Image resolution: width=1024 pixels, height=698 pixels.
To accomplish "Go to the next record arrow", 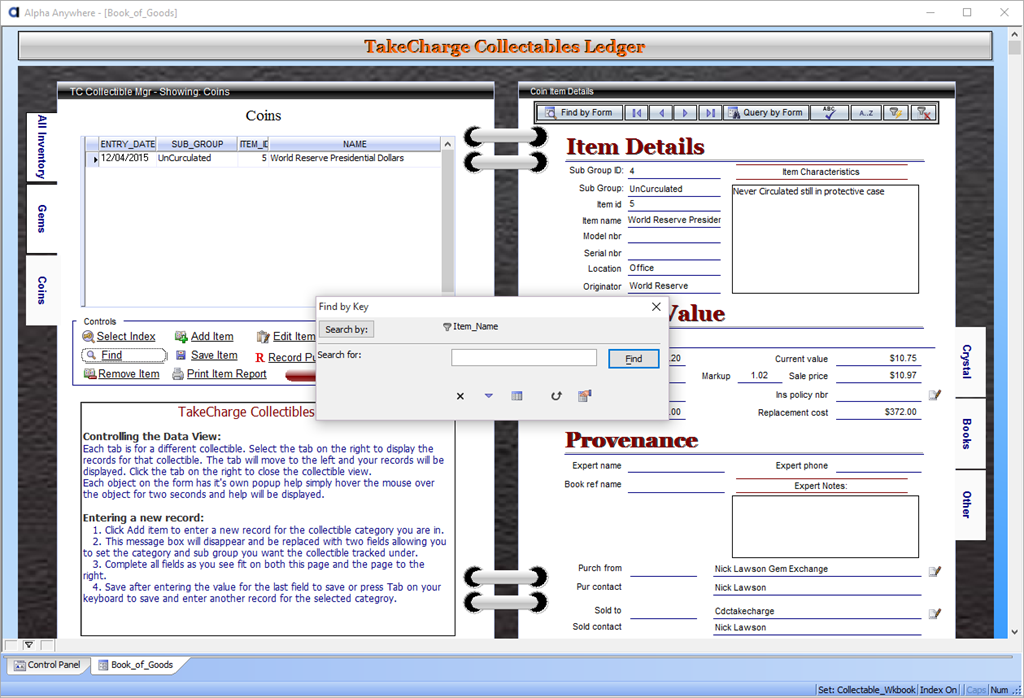I will [x=685, y=113].
